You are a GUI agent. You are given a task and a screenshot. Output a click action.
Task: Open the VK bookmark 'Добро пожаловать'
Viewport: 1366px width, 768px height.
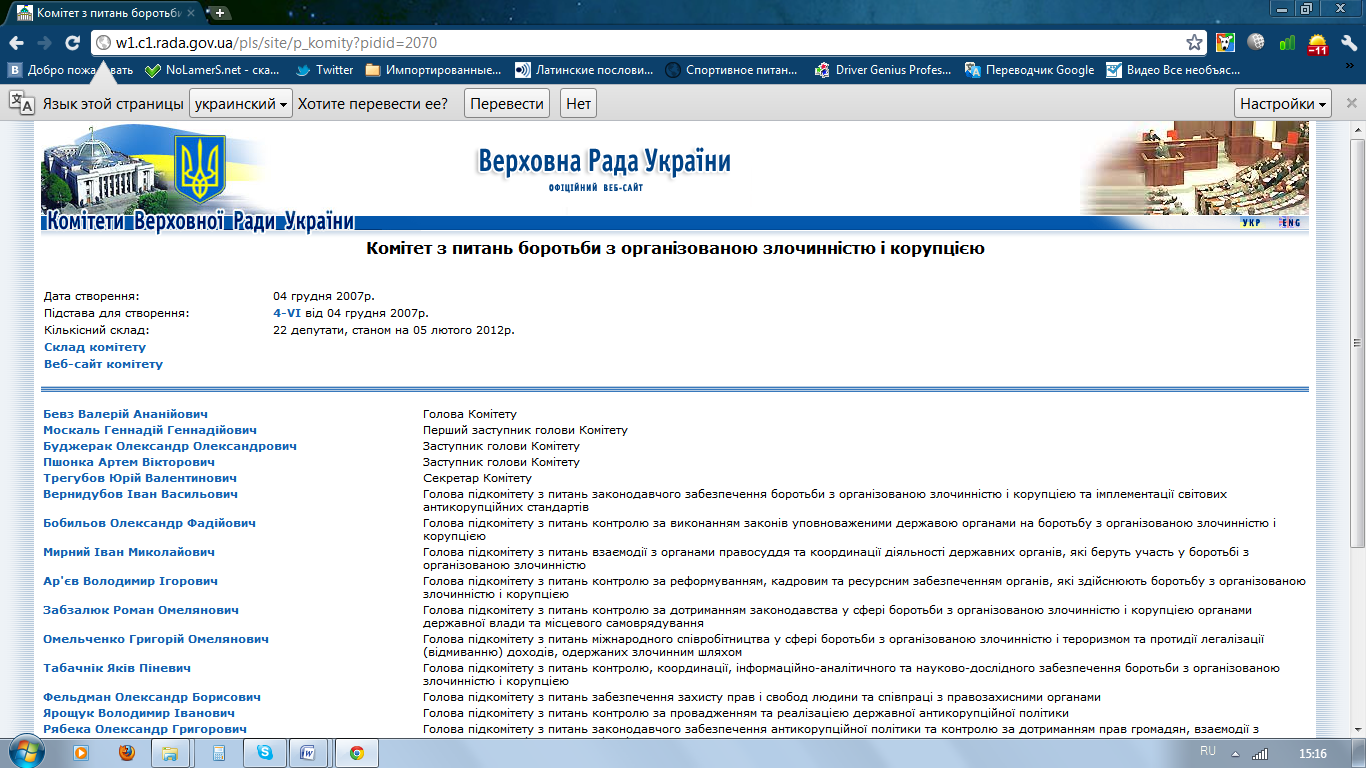(x=70, y=70)
